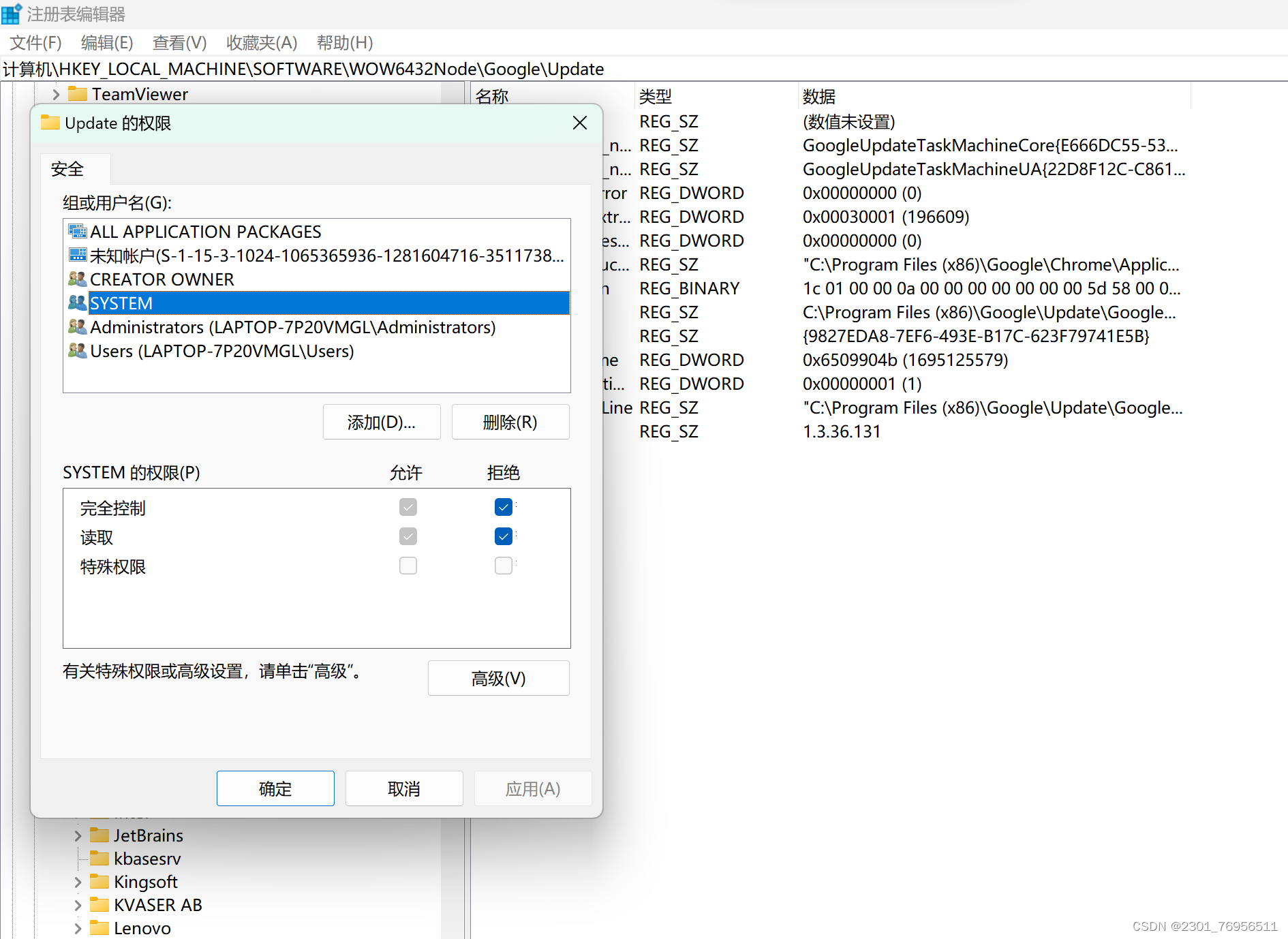Select the CREATOR OWNER group icon
Viewport: 1288px width, 939px height.
click(x=77, y=279)
